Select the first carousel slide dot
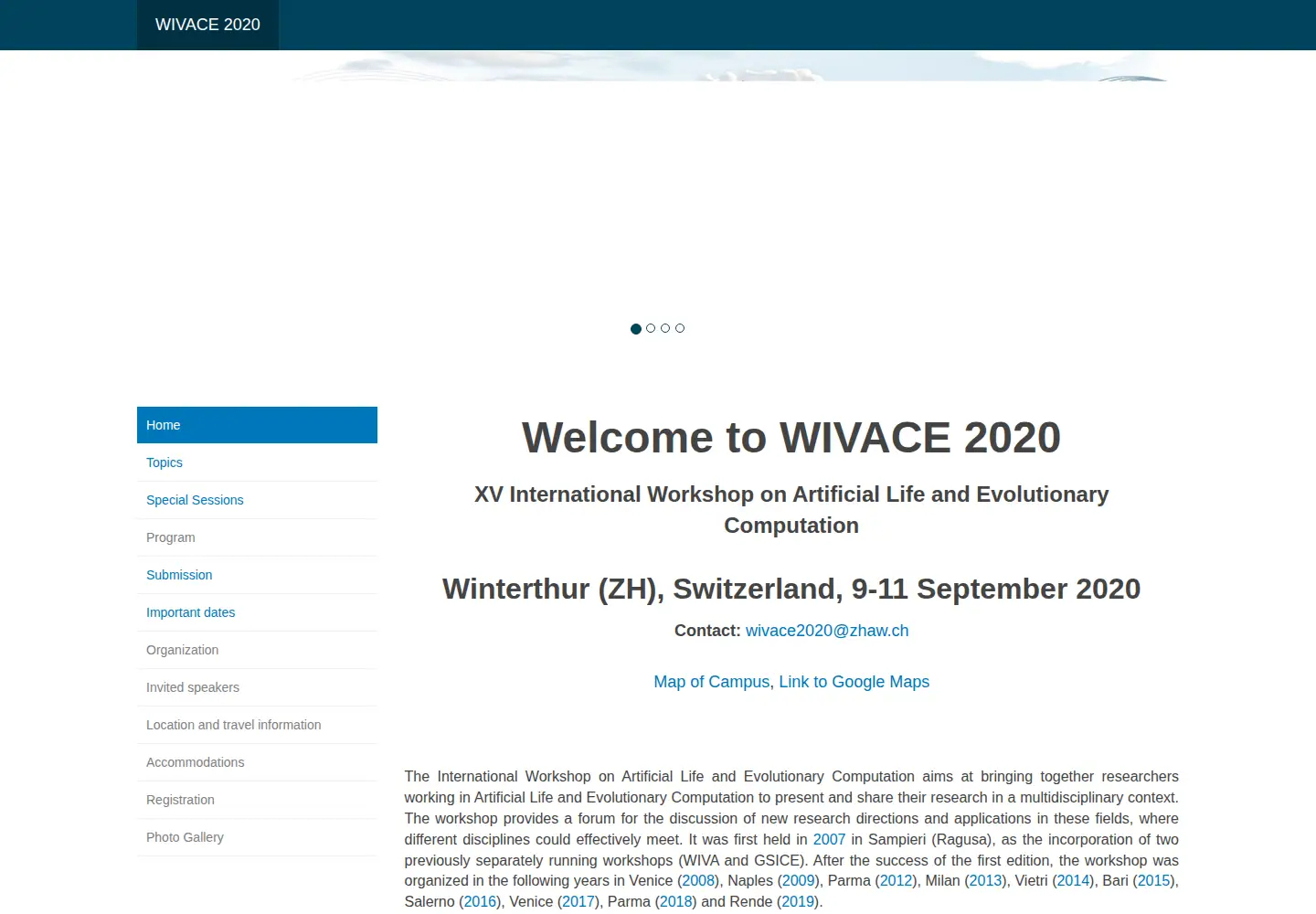The width and height of the screenshot is (1316, 914). pos(636,329)
